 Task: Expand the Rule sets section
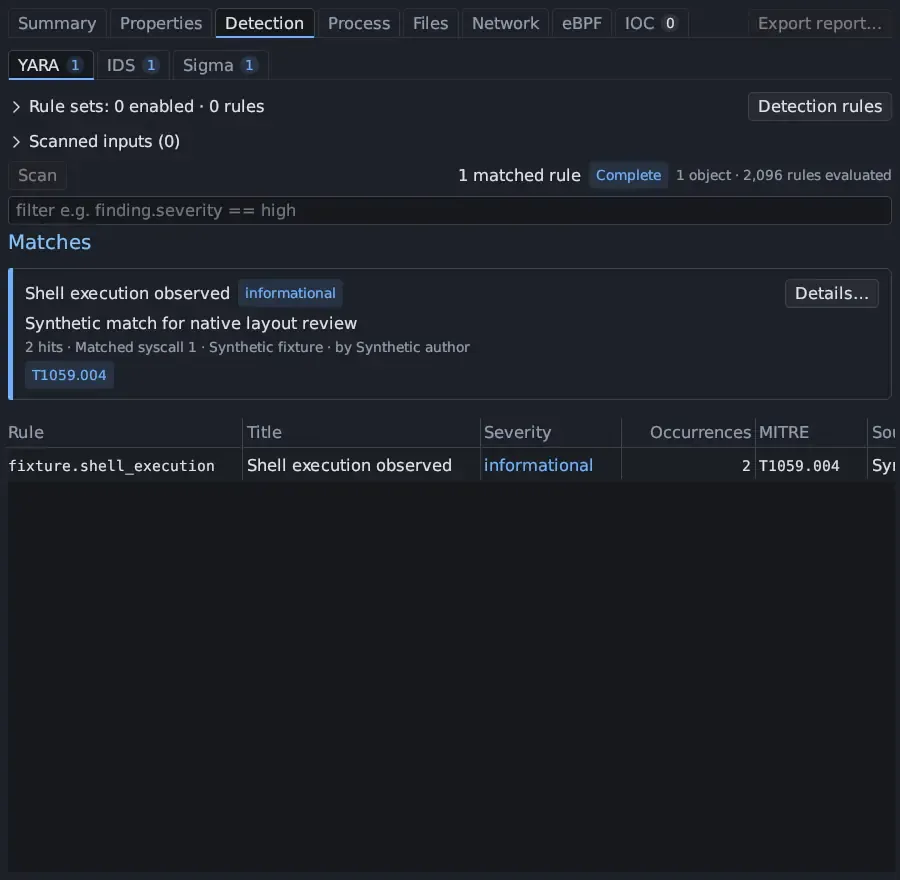coord(138,107)
